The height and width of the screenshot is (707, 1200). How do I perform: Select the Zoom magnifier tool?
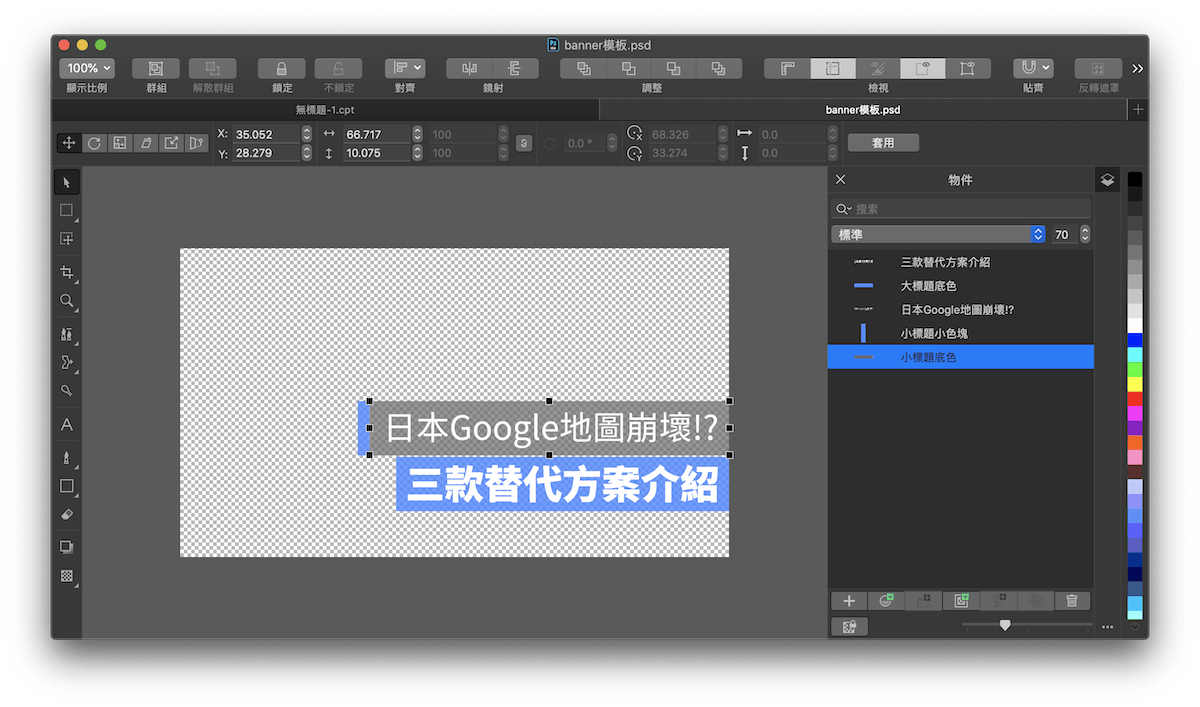coord(67,300)
